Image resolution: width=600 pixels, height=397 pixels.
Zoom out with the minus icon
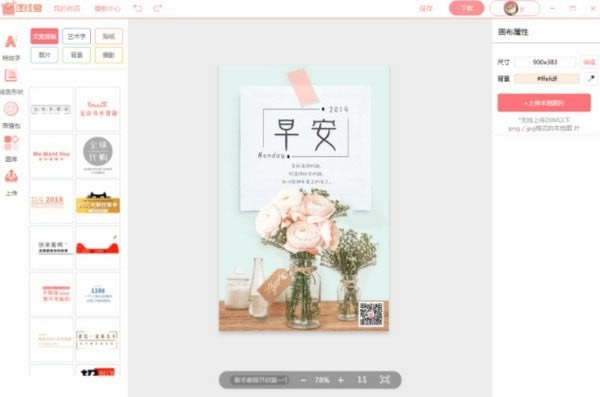pyautogui.click(x=303, y=380)
